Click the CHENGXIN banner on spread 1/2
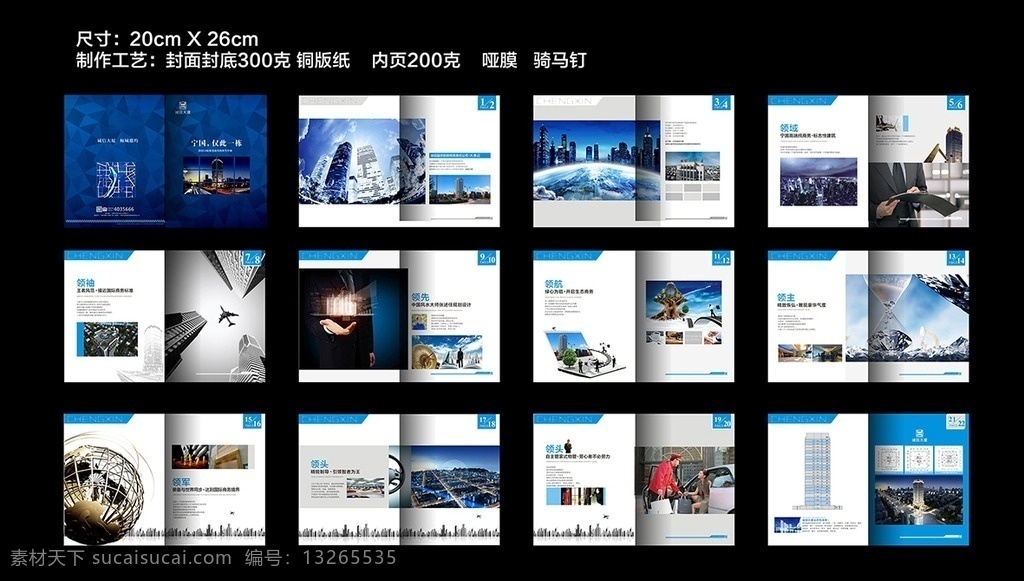1024x581 pixels. click(x=333, y=100)
